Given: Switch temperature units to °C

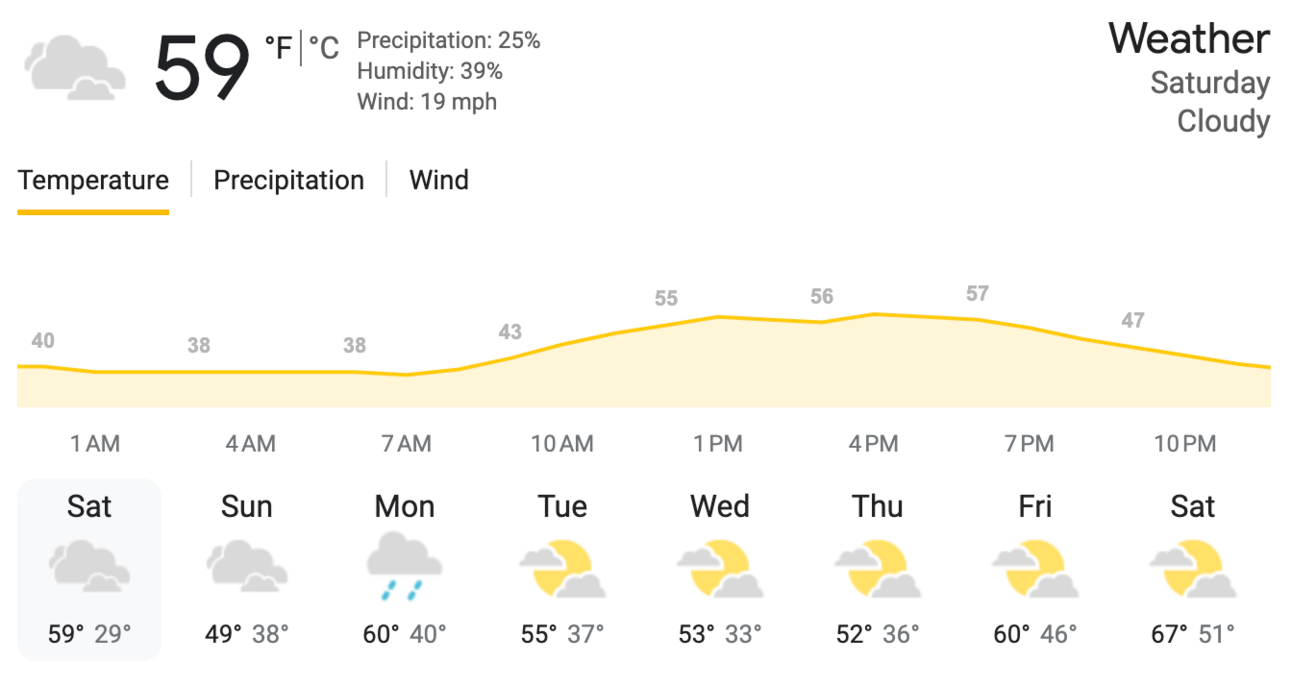Looking at the screenshot, I should point(323,47).
